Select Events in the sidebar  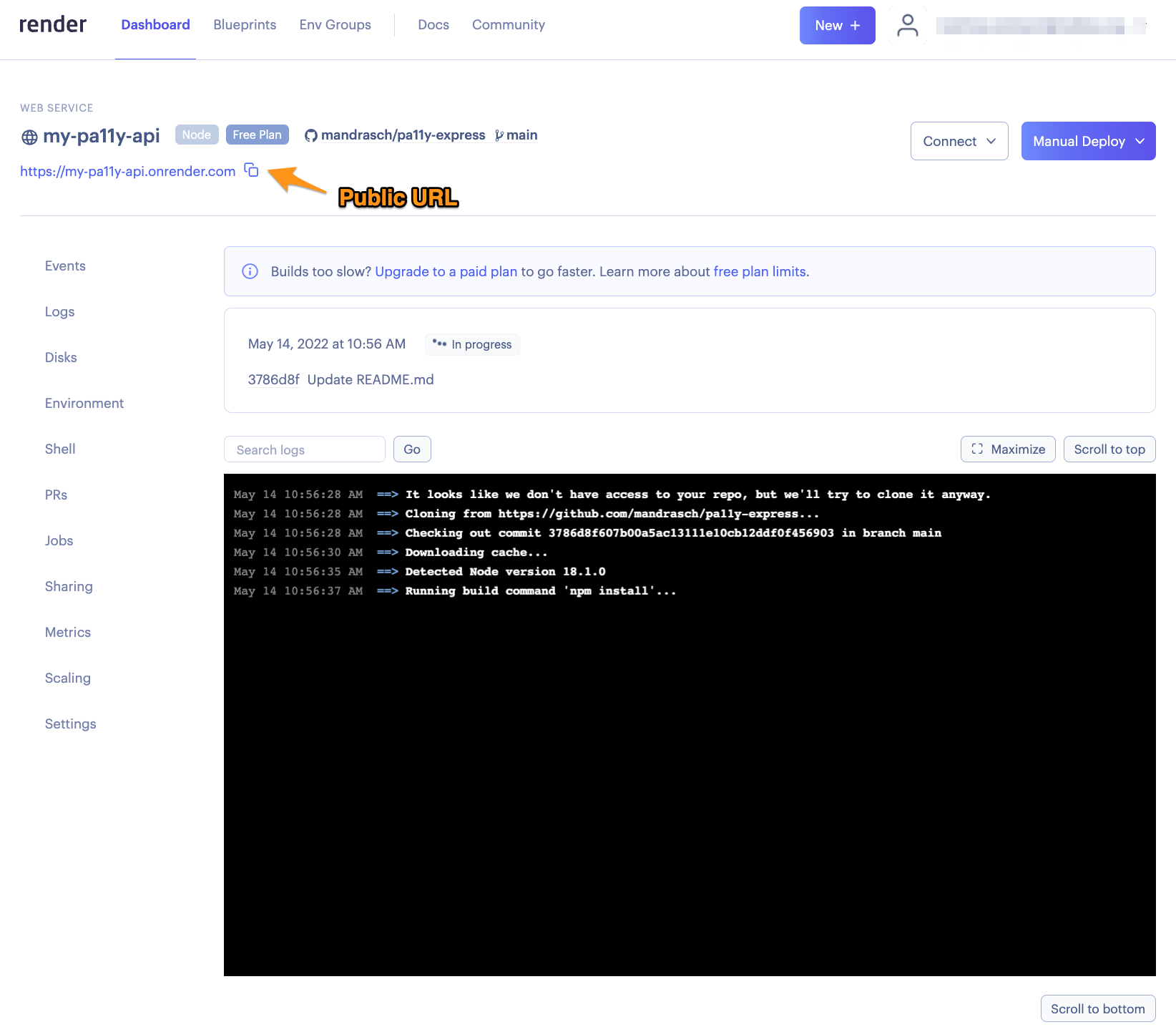pyautogui.click(x=65, y=266)
